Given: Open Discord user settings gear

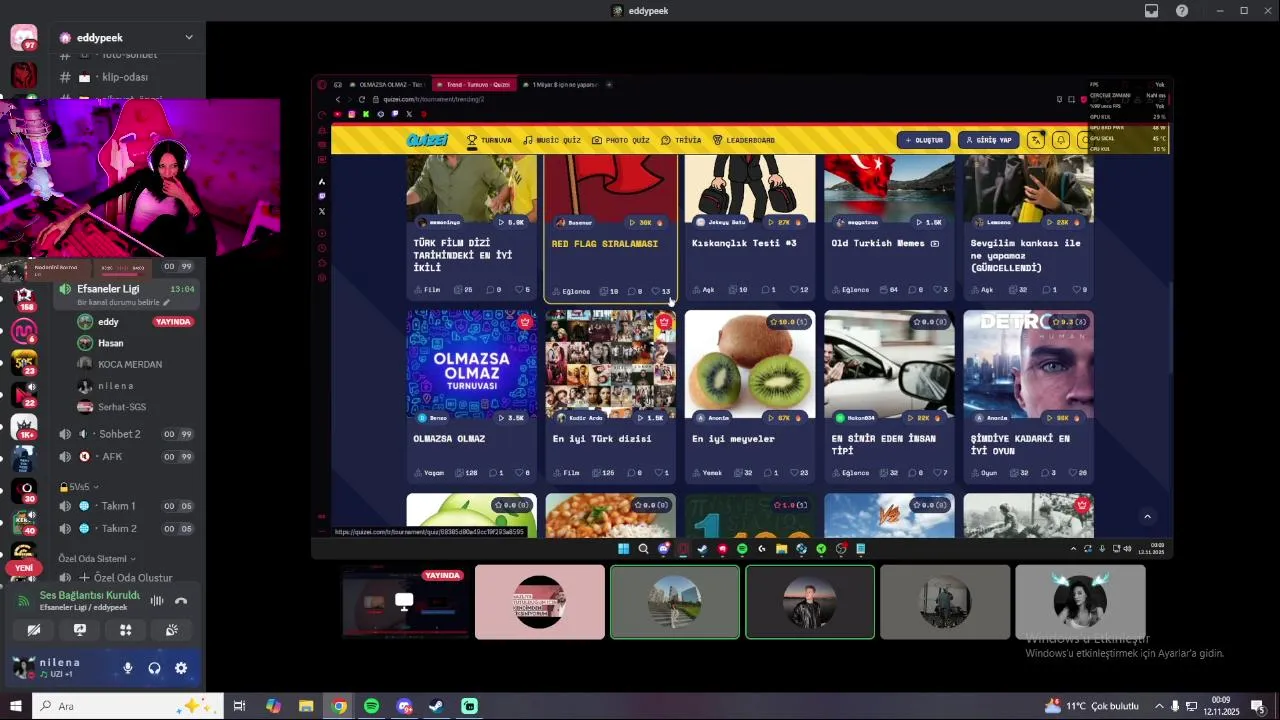Looking at the screenshot, I should click(181, 668).
